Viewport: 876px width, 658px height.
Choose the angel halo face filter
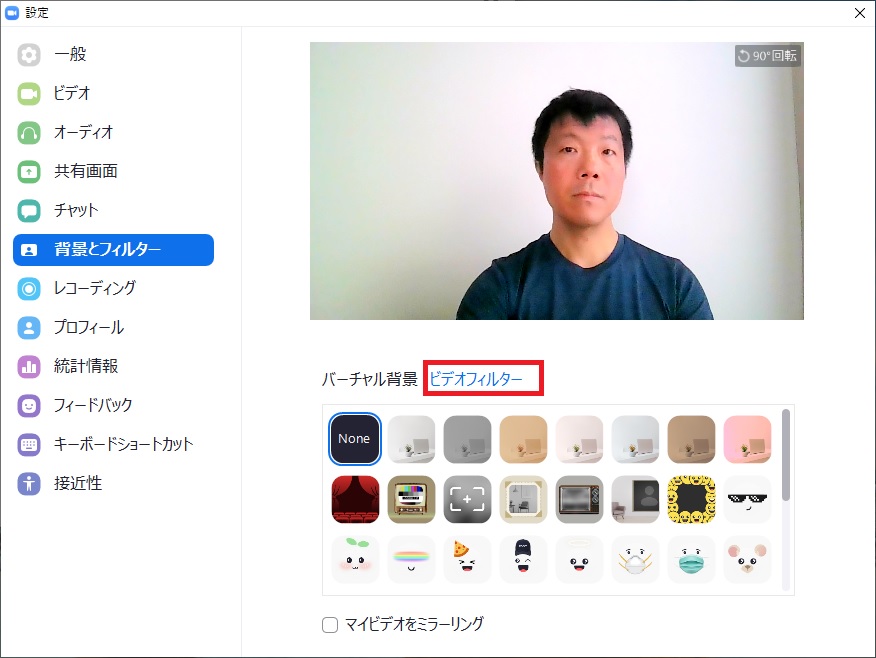(x=579, y=559)
